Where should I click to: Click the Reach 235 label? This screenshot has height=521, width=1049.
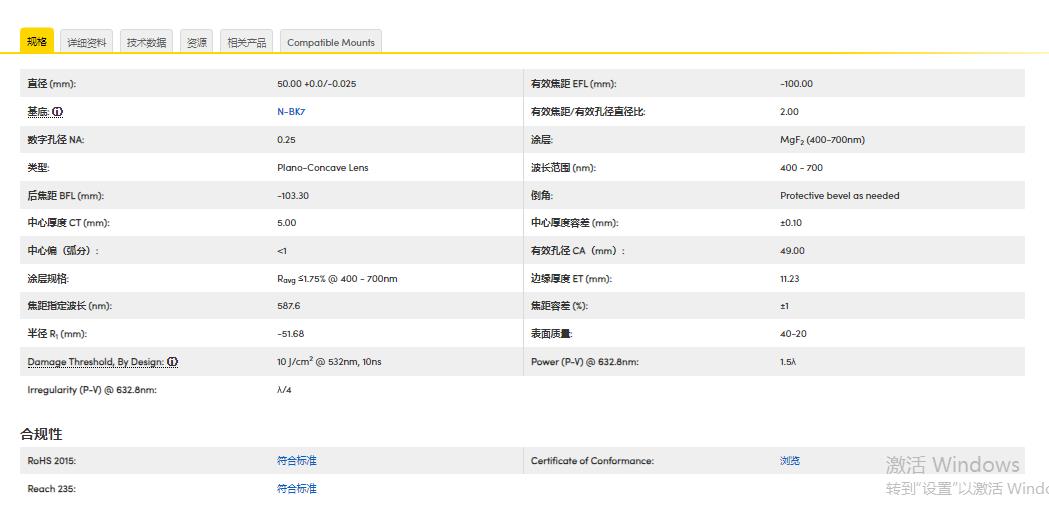coord(52,489)
